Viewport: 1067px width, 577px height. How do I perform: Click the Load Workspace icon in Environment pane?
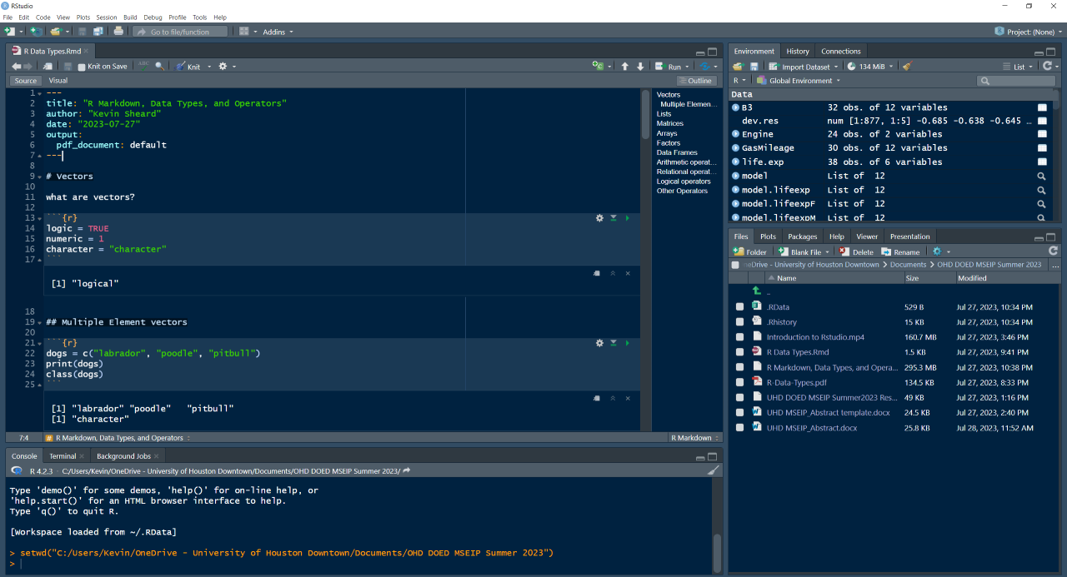(738, 66)
